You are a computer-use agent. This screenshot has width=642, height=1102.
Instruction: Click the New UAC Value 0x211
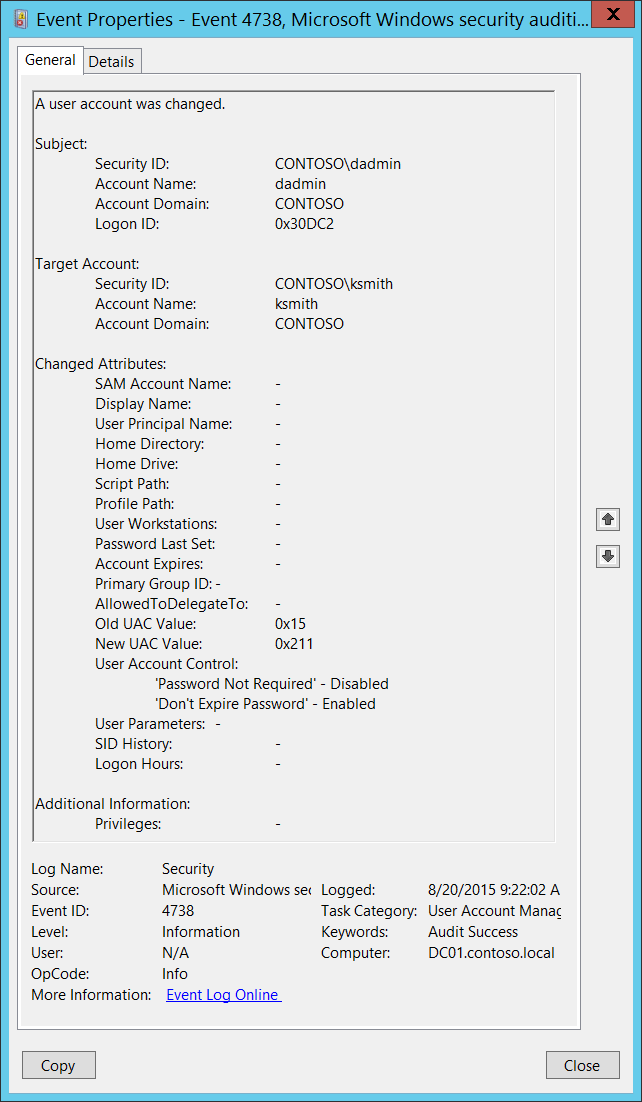pyautogui.click(x=294, y=644)
